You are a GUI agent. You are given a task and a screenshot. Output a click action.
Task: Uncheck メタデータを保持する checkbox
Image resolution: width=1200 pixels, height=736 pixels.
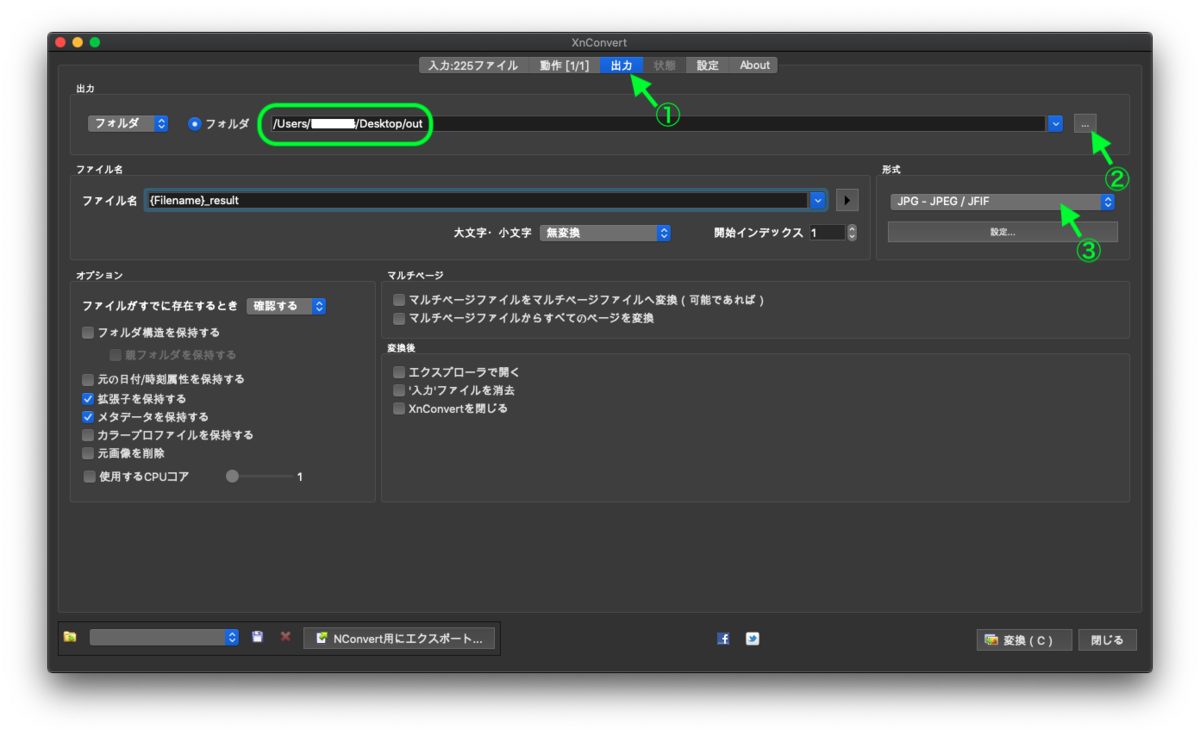(x=88, y=416)
